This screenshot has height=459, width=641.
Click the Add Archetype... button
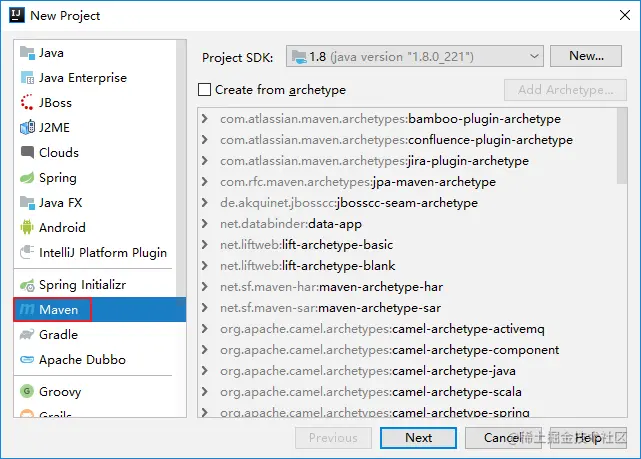[x=565, y=90]
